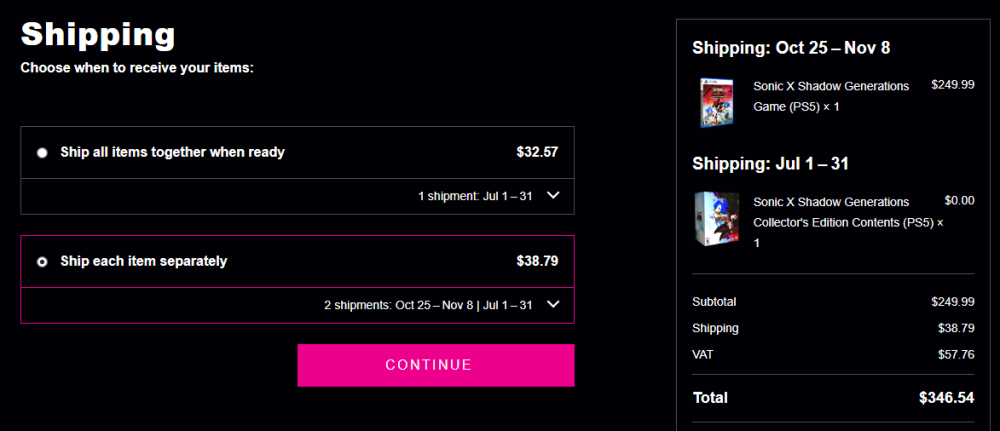Open the Sonic X Shadow Generations Game (PS5) title

coord(831,96)
